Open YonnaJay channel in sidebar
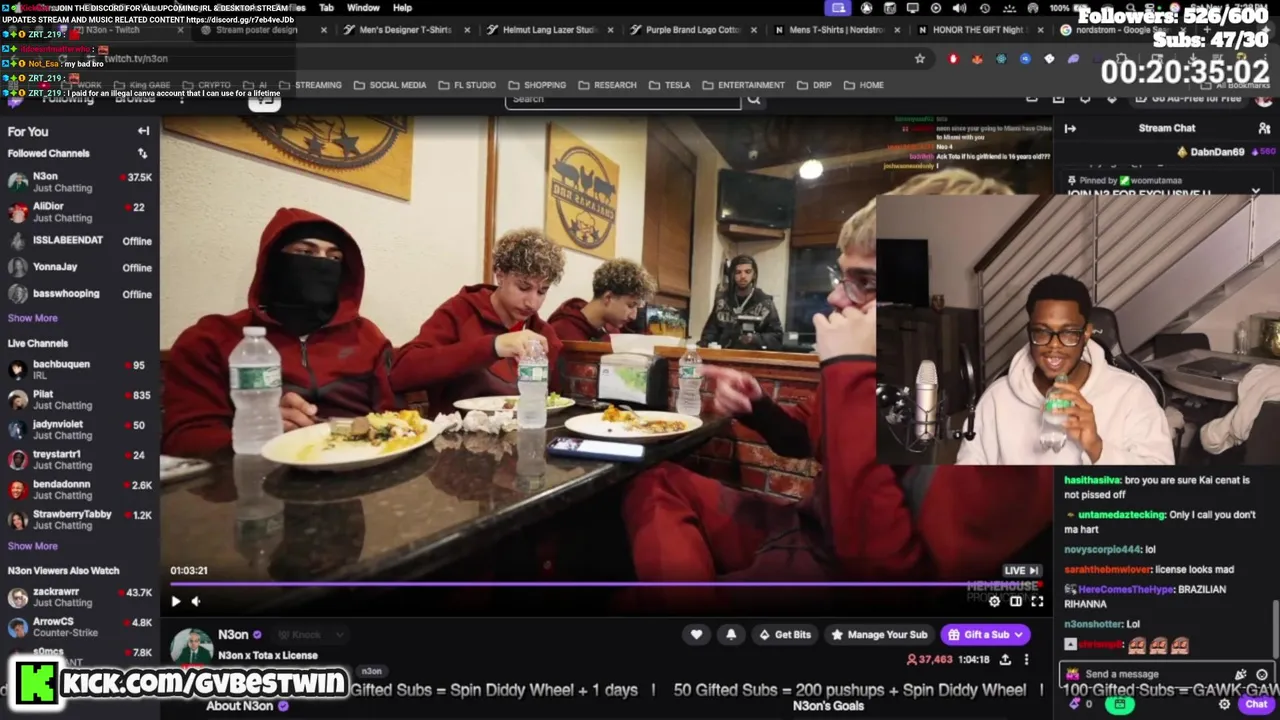This screenshot has width=1280, height=720. point(80,267)
